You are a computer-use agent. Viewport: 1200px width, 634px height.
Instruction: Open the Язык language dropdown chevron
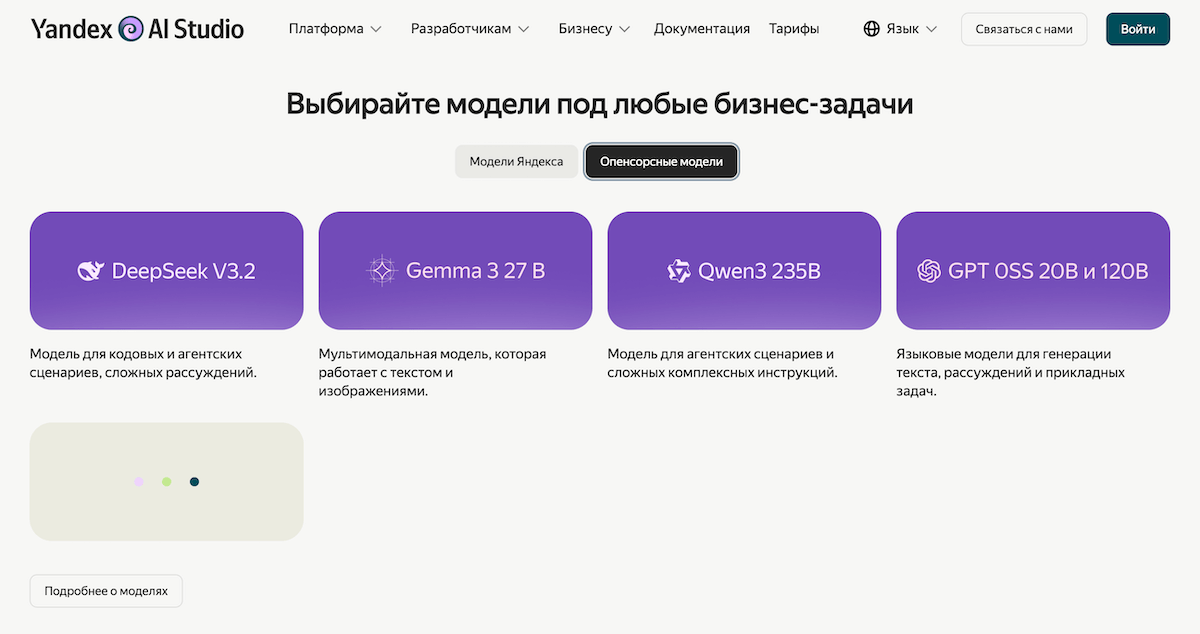point(931,29)
